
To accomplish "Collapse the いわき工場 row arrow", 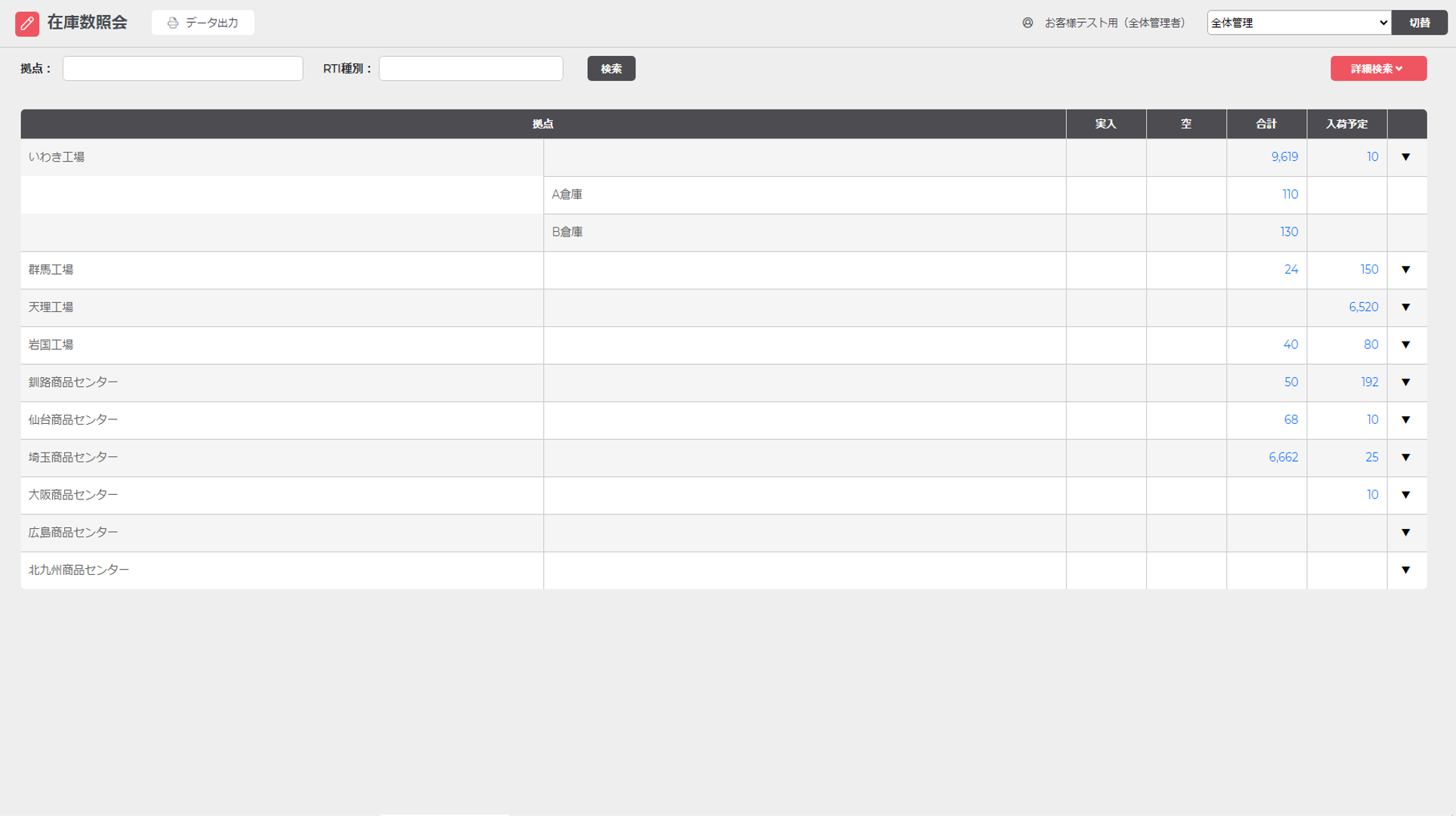I will [x=1406, y=157].
